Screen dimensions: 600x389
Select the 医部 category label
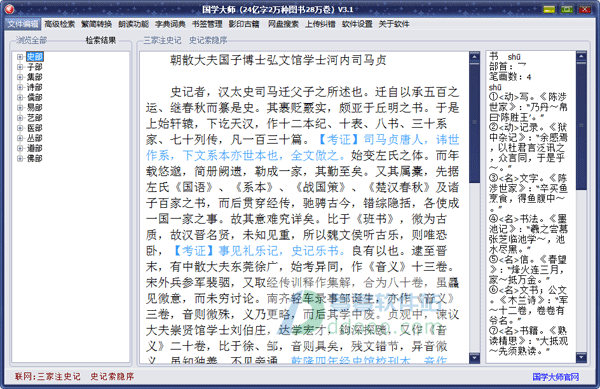point(34,128)
